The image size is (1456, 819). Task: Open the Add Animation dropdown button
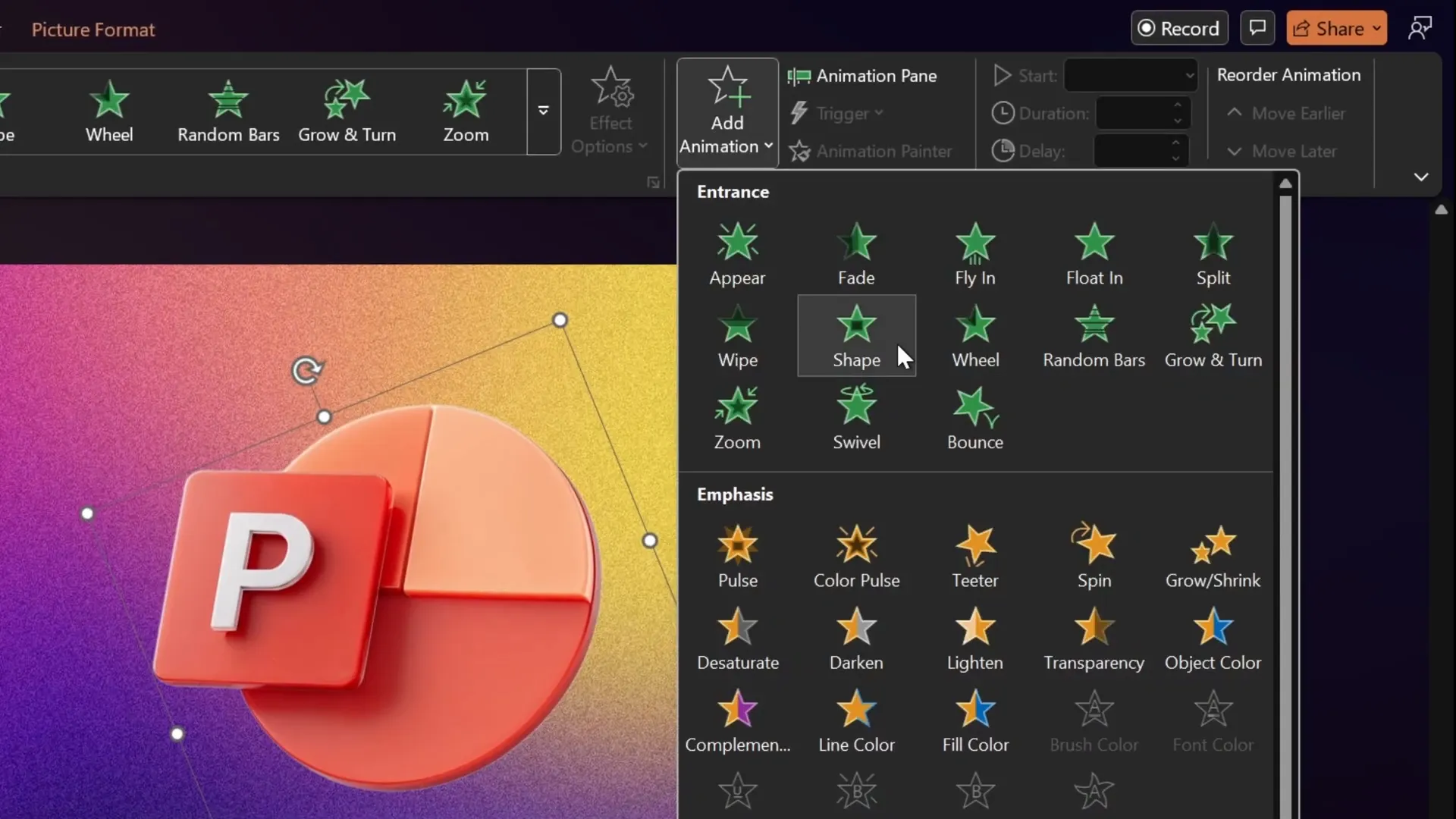tap(726, 112)
